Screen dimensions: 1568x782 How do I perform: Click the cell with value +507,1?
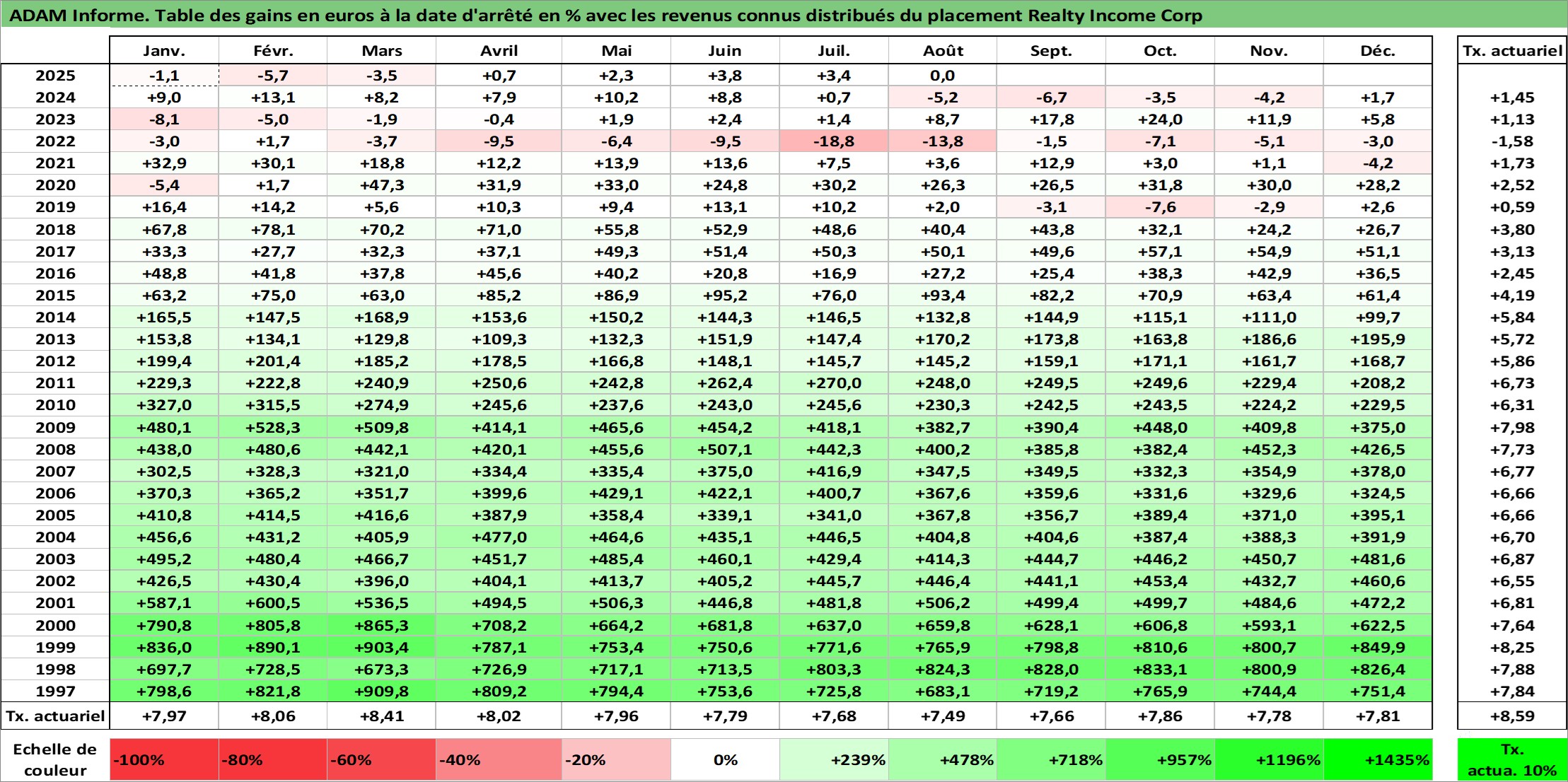click(725, 450)
